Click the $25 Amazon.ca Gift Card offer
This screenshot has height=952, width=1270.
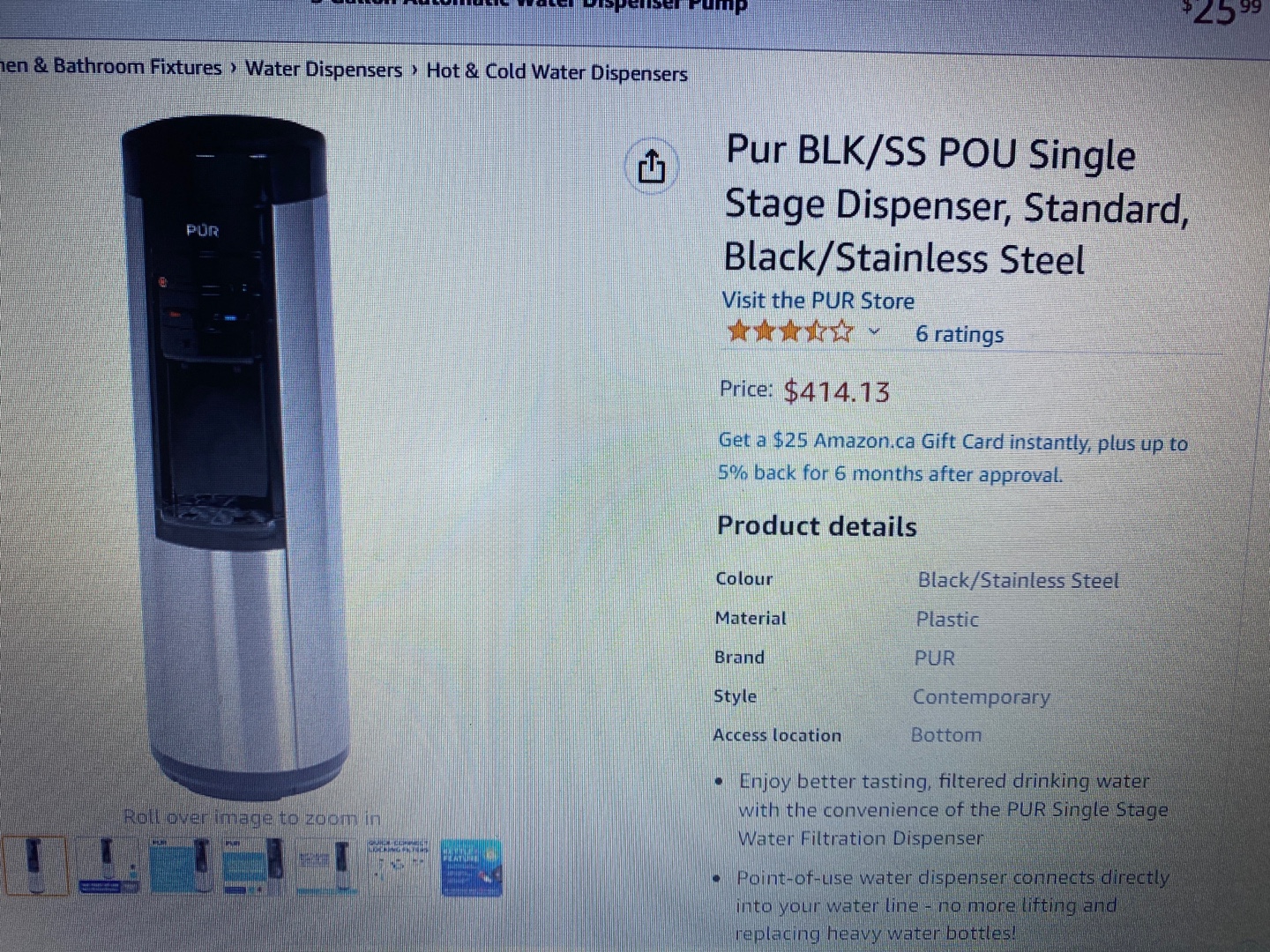click(952, 458)
